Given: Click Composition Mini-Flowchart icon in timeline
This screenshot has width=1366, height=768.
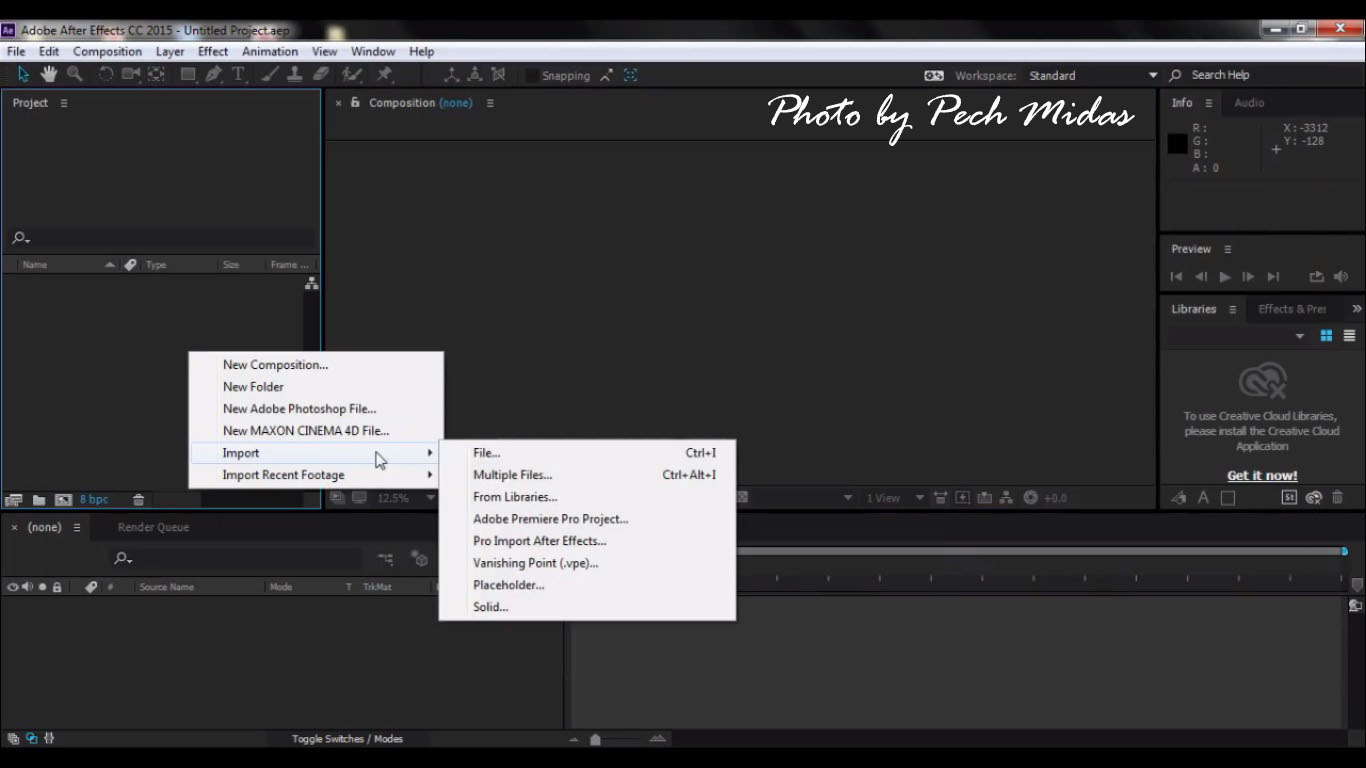Looking at the screenshot, I should pyautogui.click(x=385, y=559).
